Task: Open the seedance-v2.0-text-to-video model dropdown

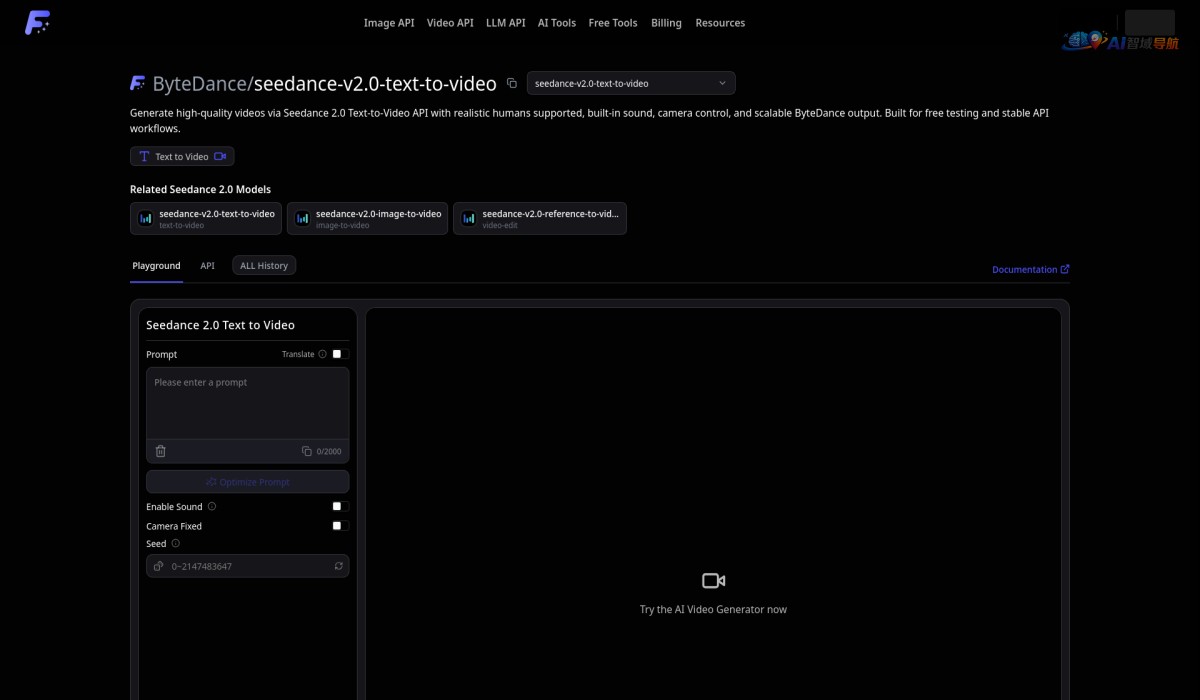Action: pos(631,83)
